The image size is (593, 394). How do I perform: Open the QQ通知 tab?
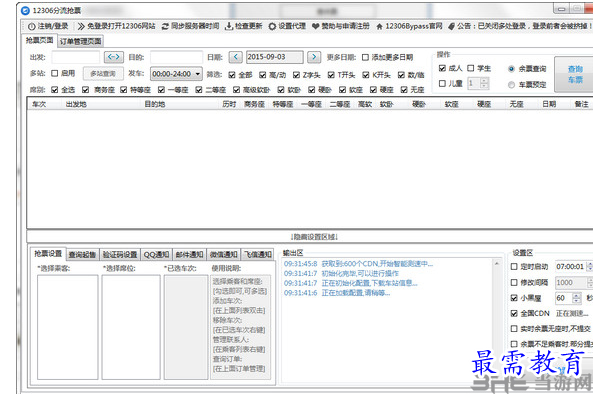pos(156,255)
